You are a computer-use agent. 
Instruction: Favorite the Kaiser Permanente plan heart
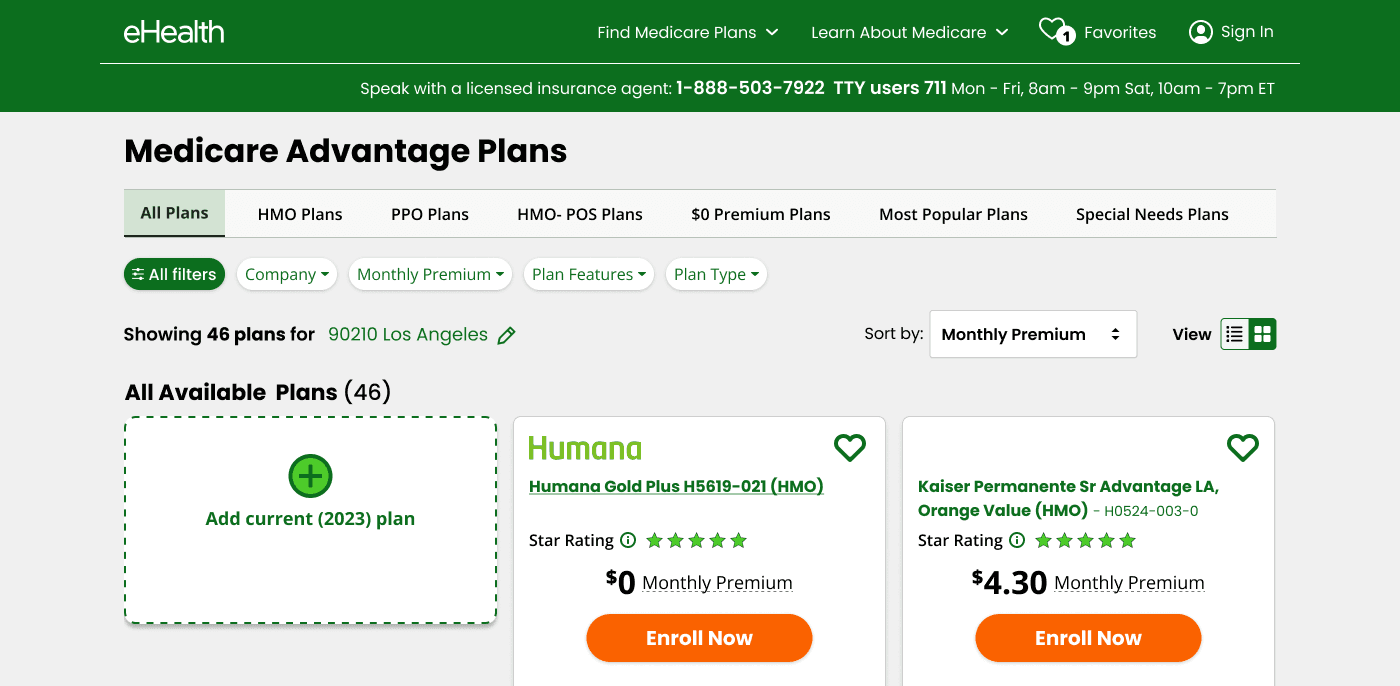click(x=1243, y=447)
